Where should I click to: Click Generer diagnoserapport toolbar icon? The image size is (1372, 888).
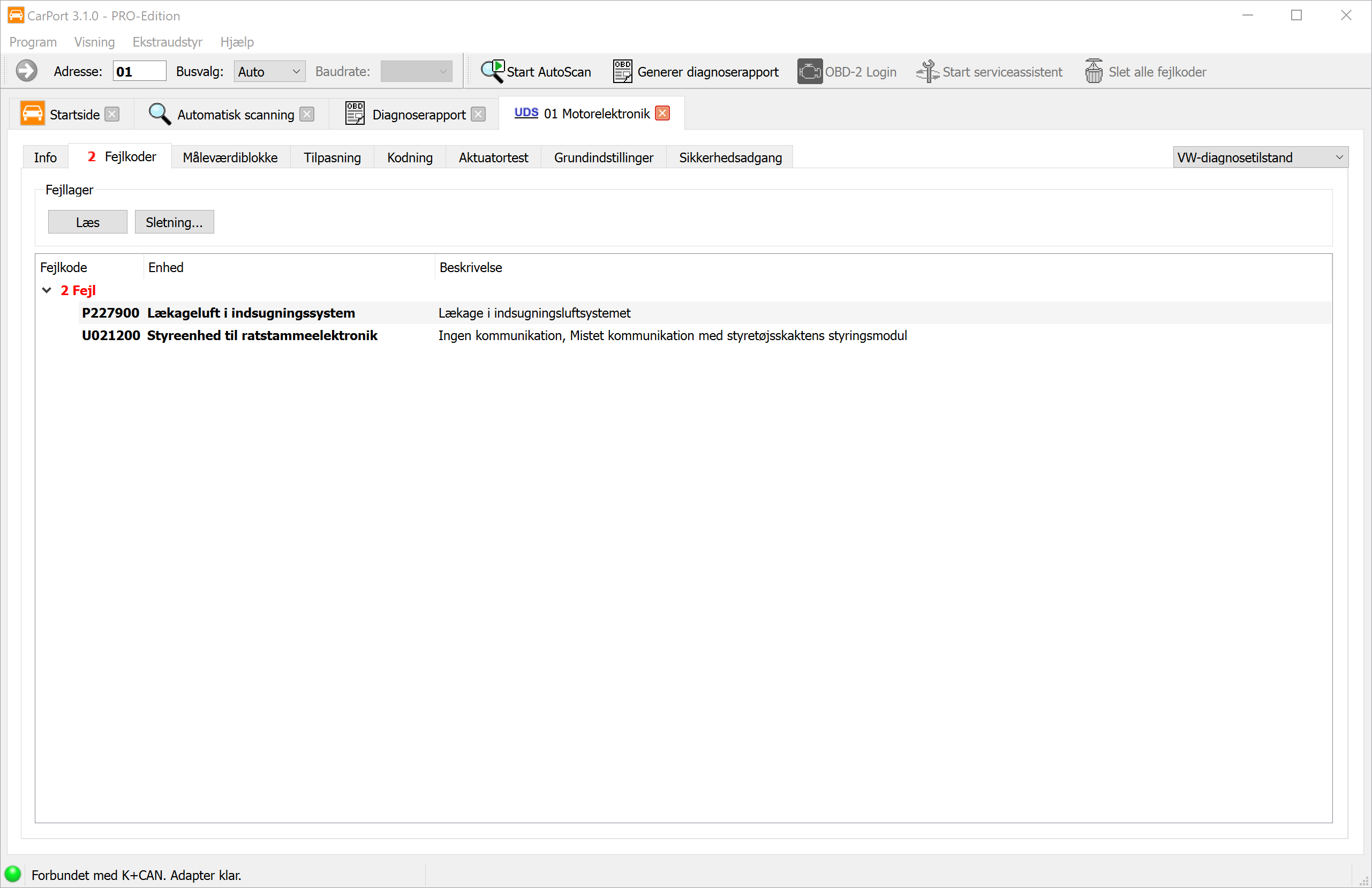622,72
